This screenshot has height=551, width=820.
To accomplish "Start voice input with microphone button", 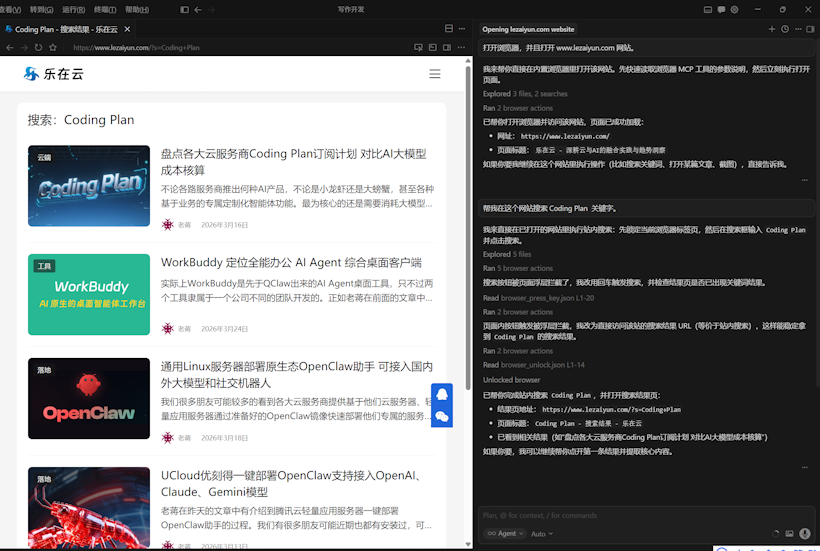I will [x=805, y=534].
